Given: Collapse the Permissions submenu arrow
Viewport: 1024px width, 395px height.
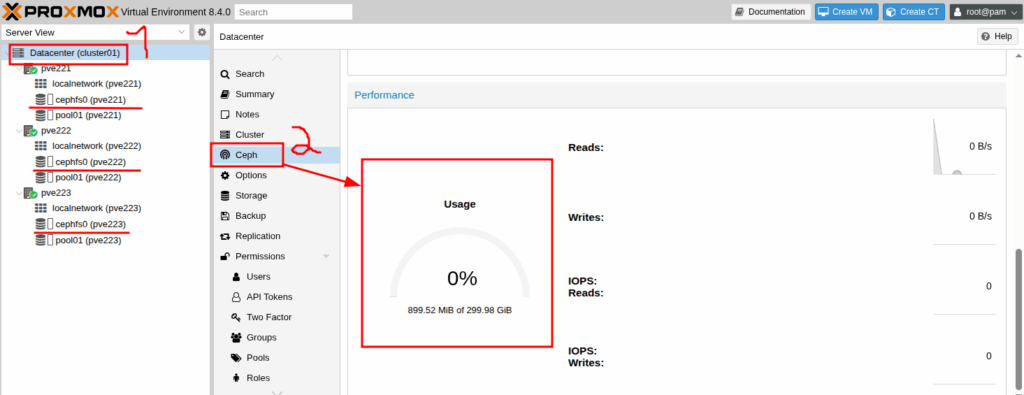Looking at the screenshot, I should pos(326,256).
